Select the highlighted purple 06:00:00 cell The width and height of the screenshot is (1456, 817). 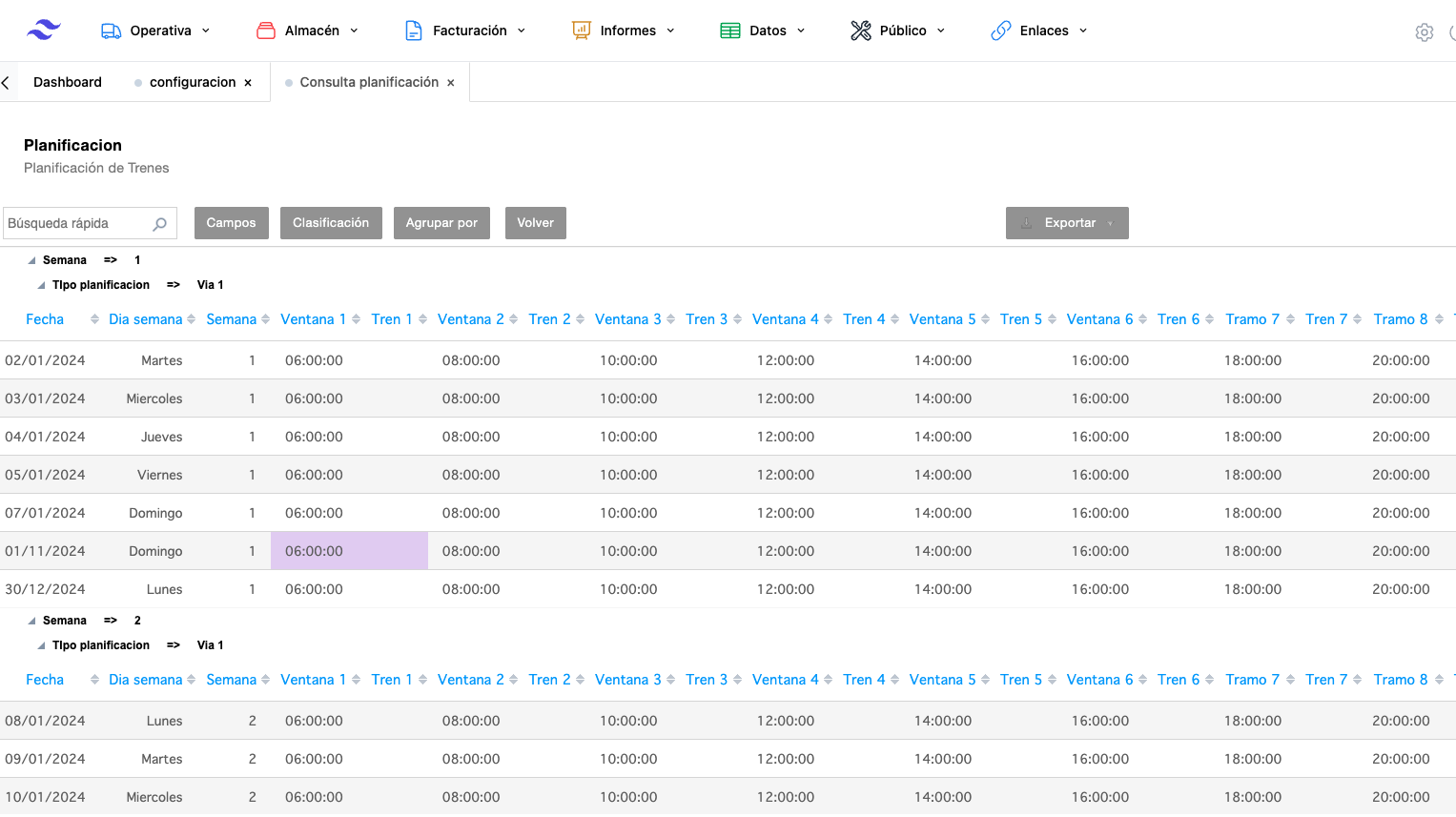[x=349, y=551]
